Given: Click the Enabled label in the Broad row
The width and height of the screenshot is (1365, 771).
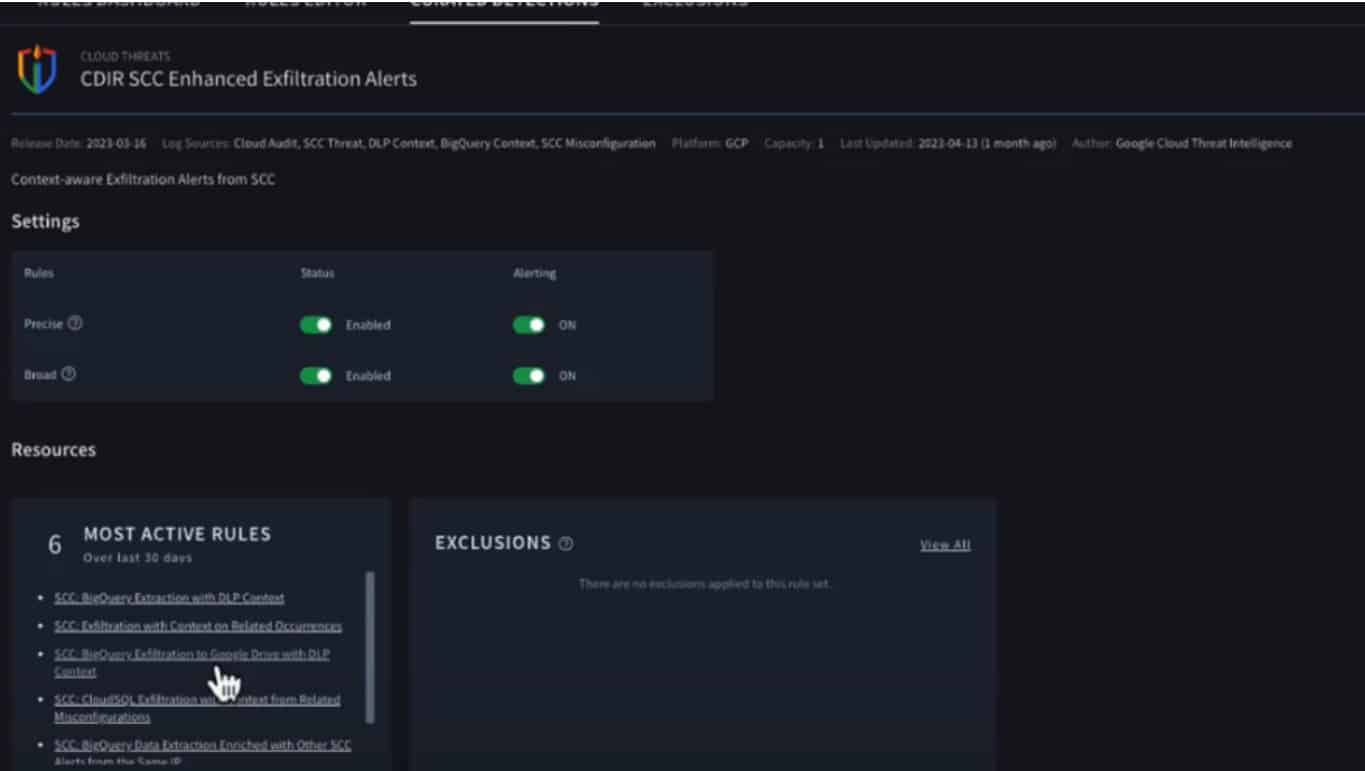Looking at the screenshot, I should (368, 376).
